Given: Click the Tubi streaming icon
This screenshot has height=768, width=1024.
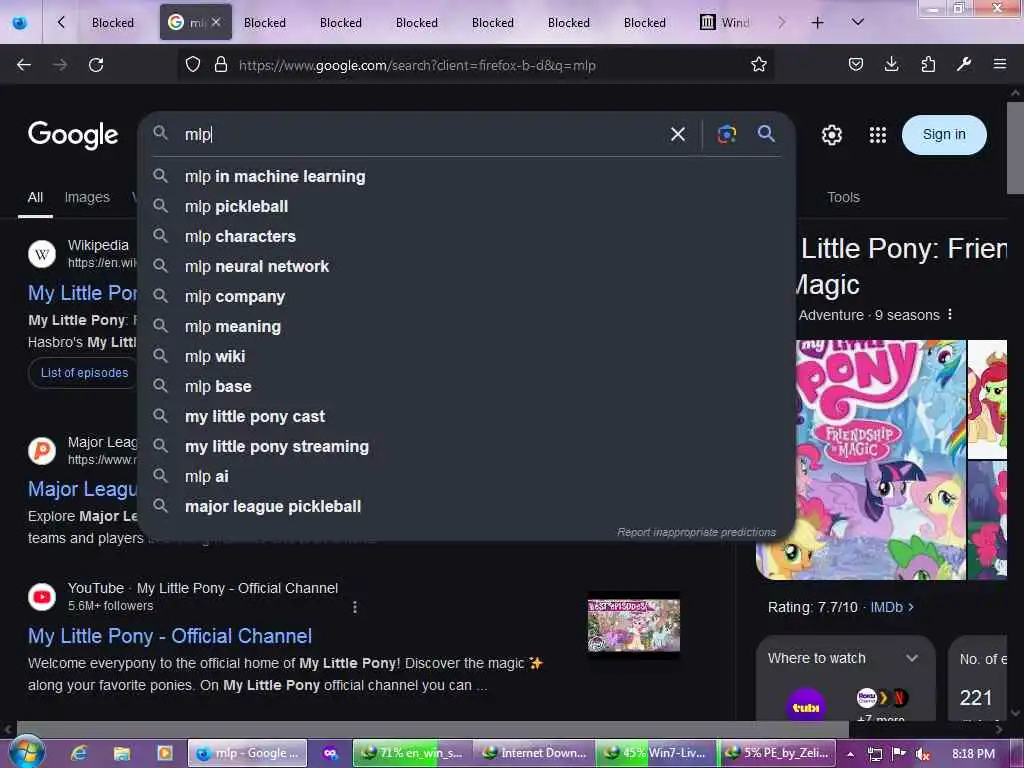Looking at the screenshot, I should (806, 706).
